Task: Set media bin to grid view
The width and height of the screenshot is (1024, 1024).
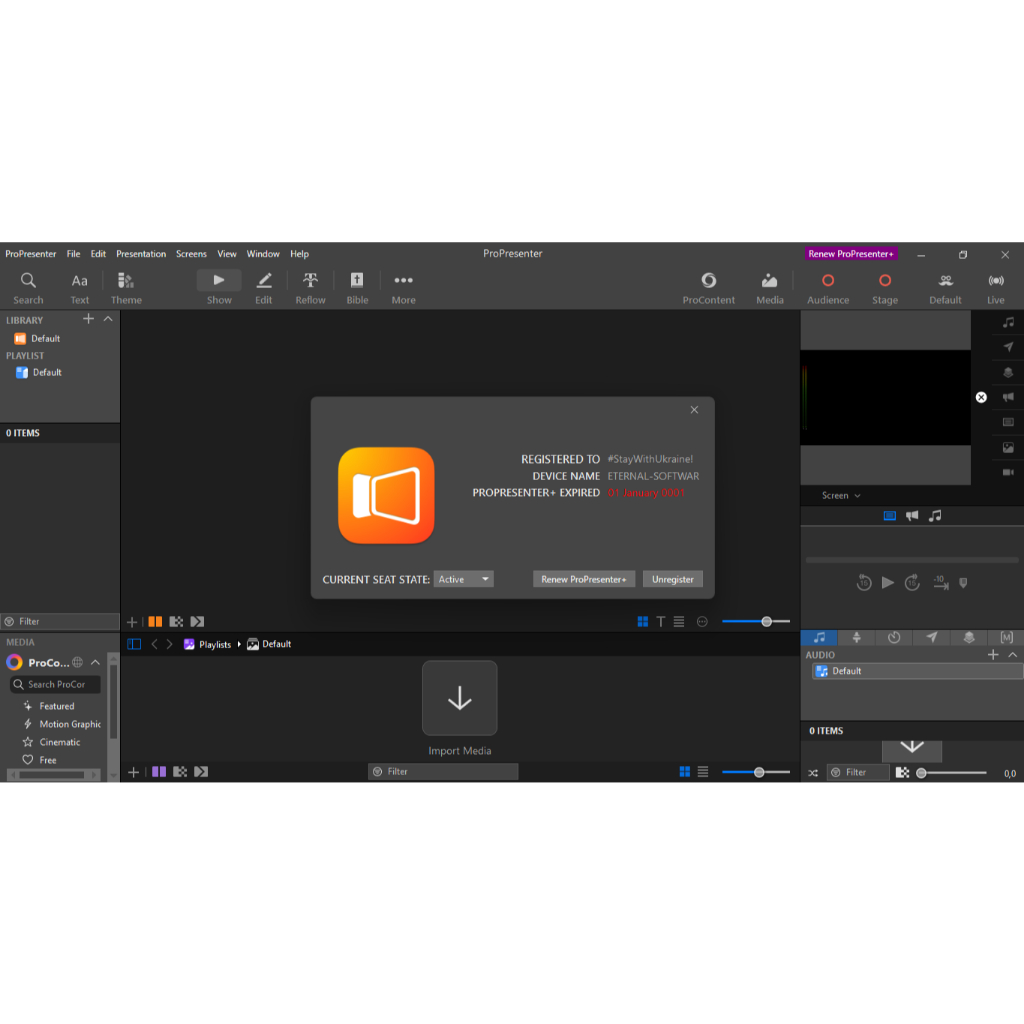Action: coord(684,772)
